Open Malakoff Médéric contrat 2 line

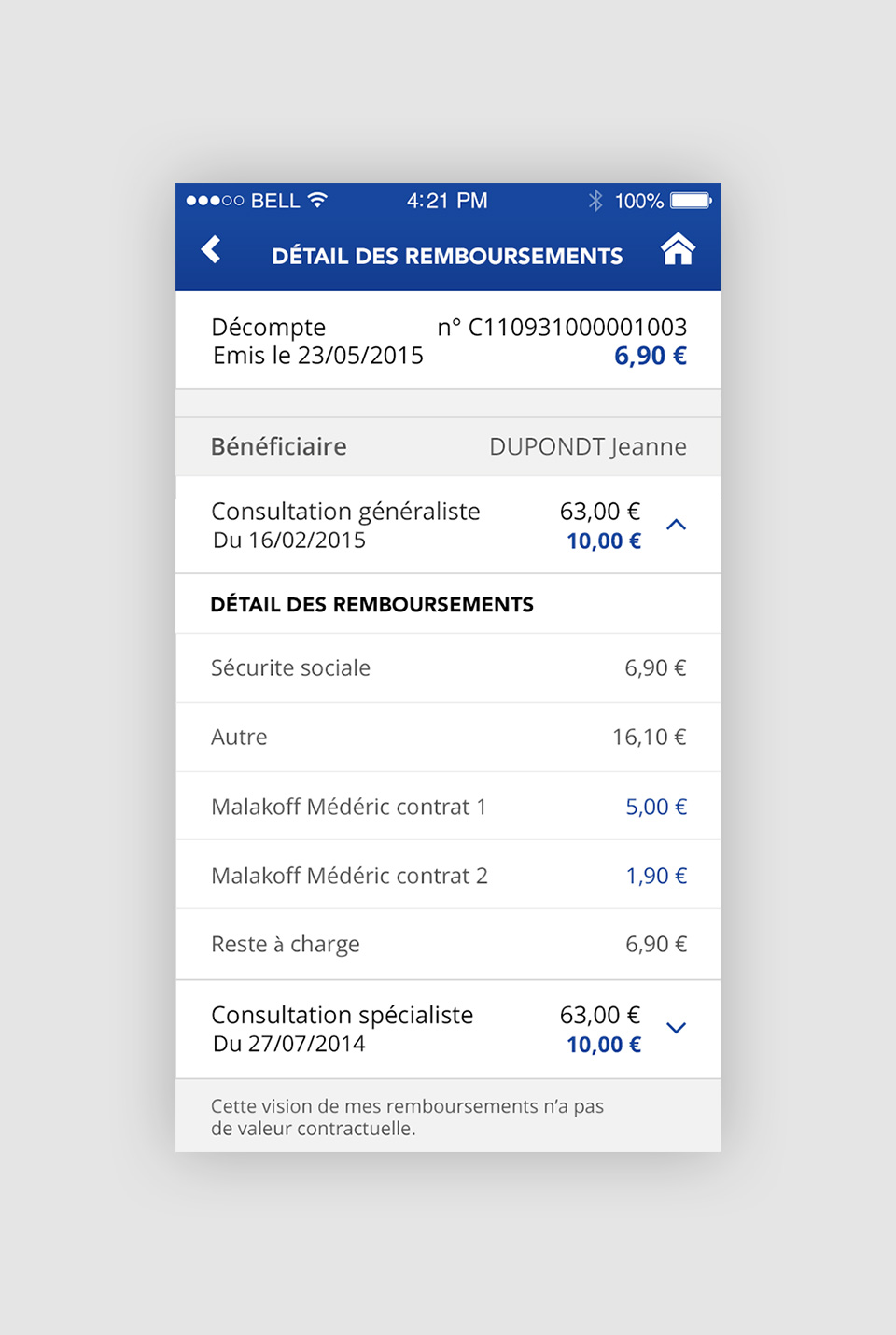coord(448,876)
